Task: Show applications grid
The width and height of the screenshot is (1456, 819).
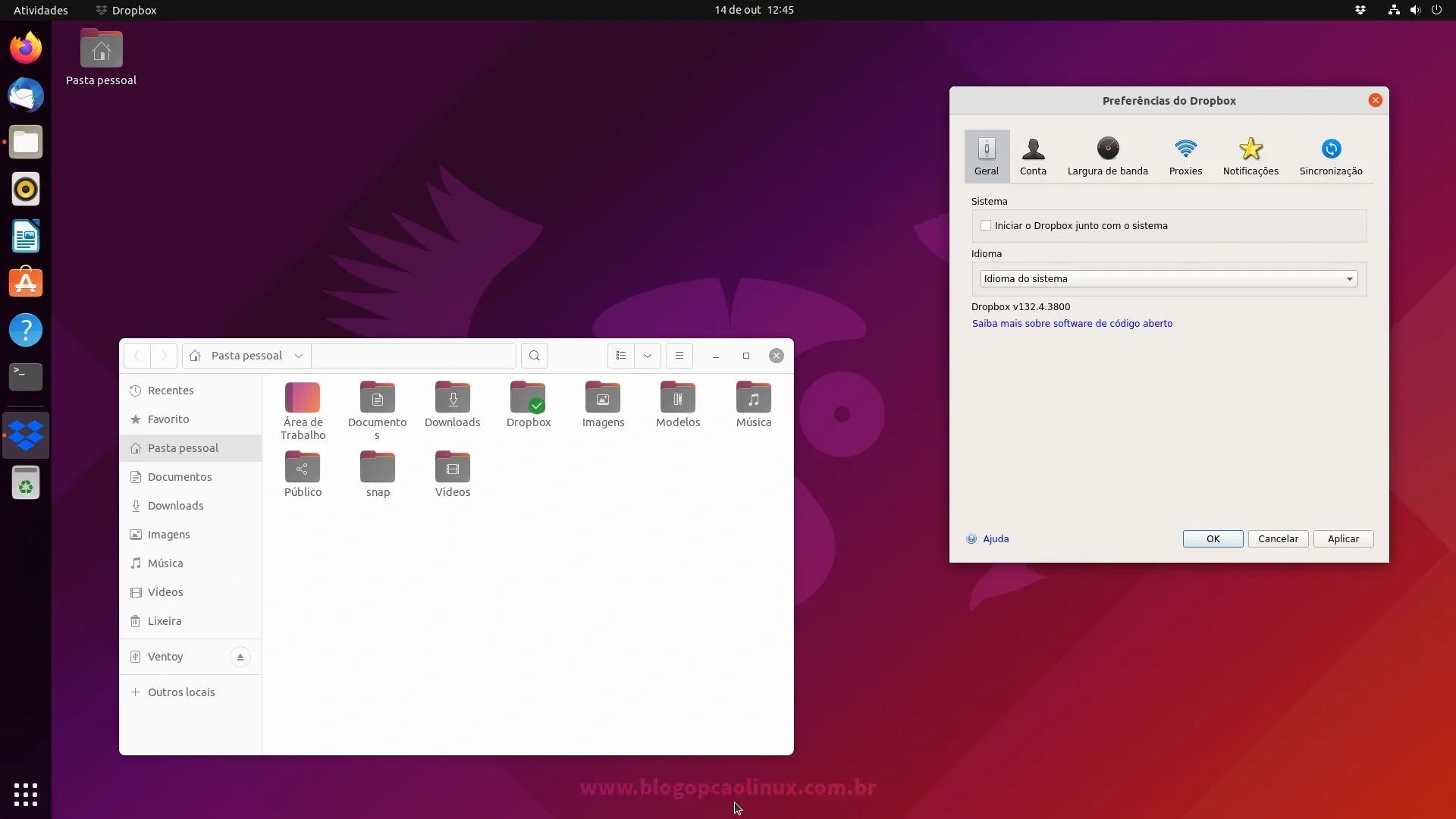Action: click(26, 794)
